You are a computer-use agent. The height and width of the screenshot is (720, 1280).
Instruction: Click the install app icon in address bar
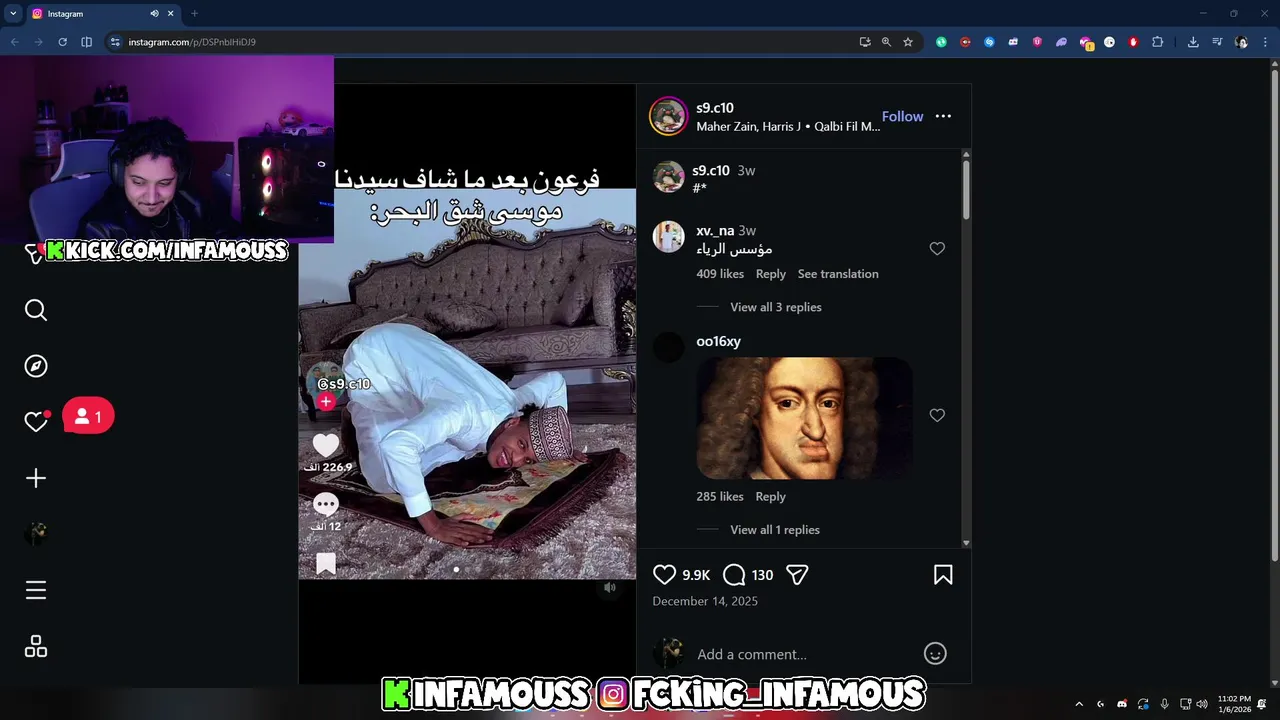(x=864, y=42)
